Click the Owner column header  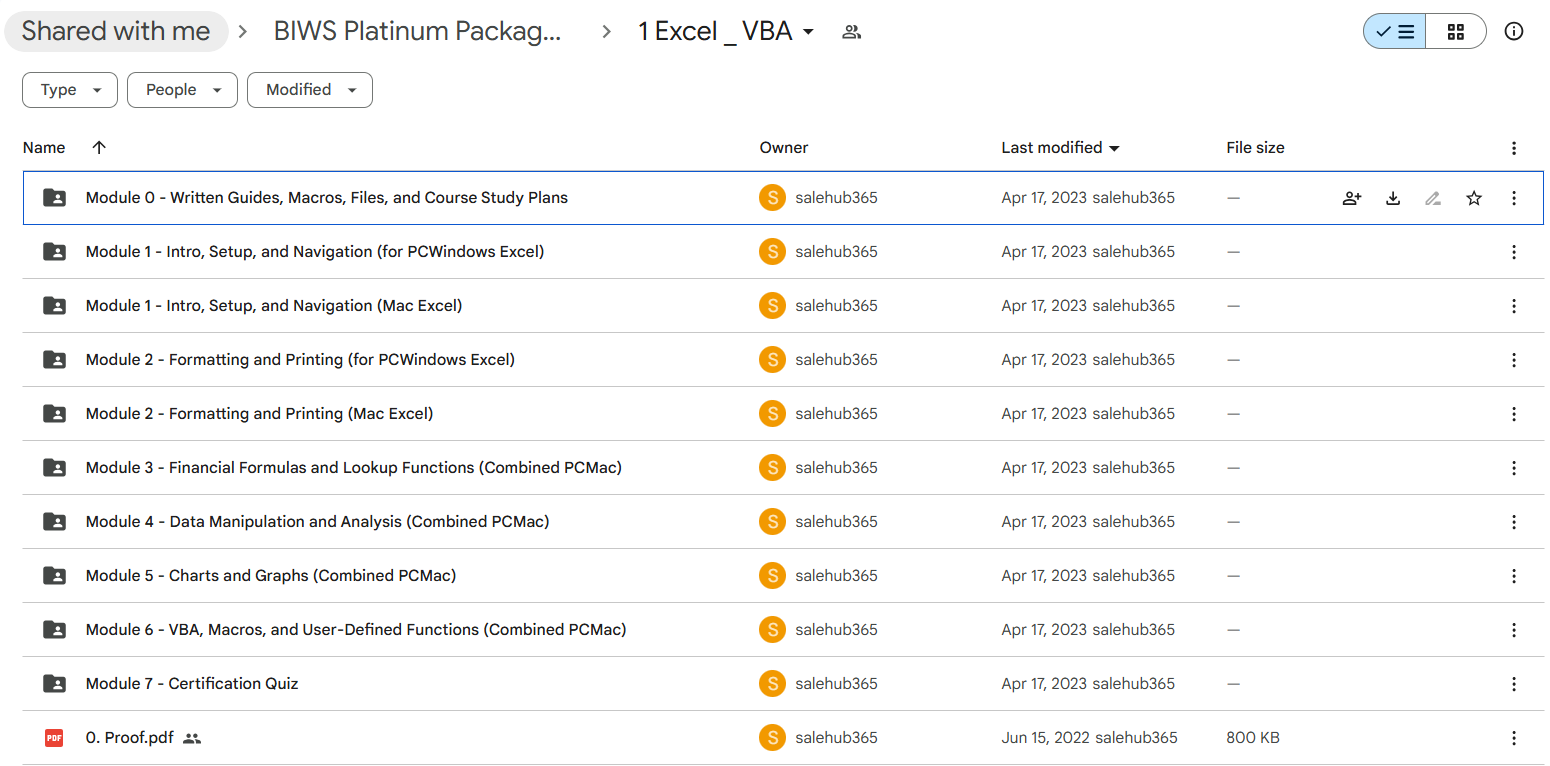tap(784, 148)
